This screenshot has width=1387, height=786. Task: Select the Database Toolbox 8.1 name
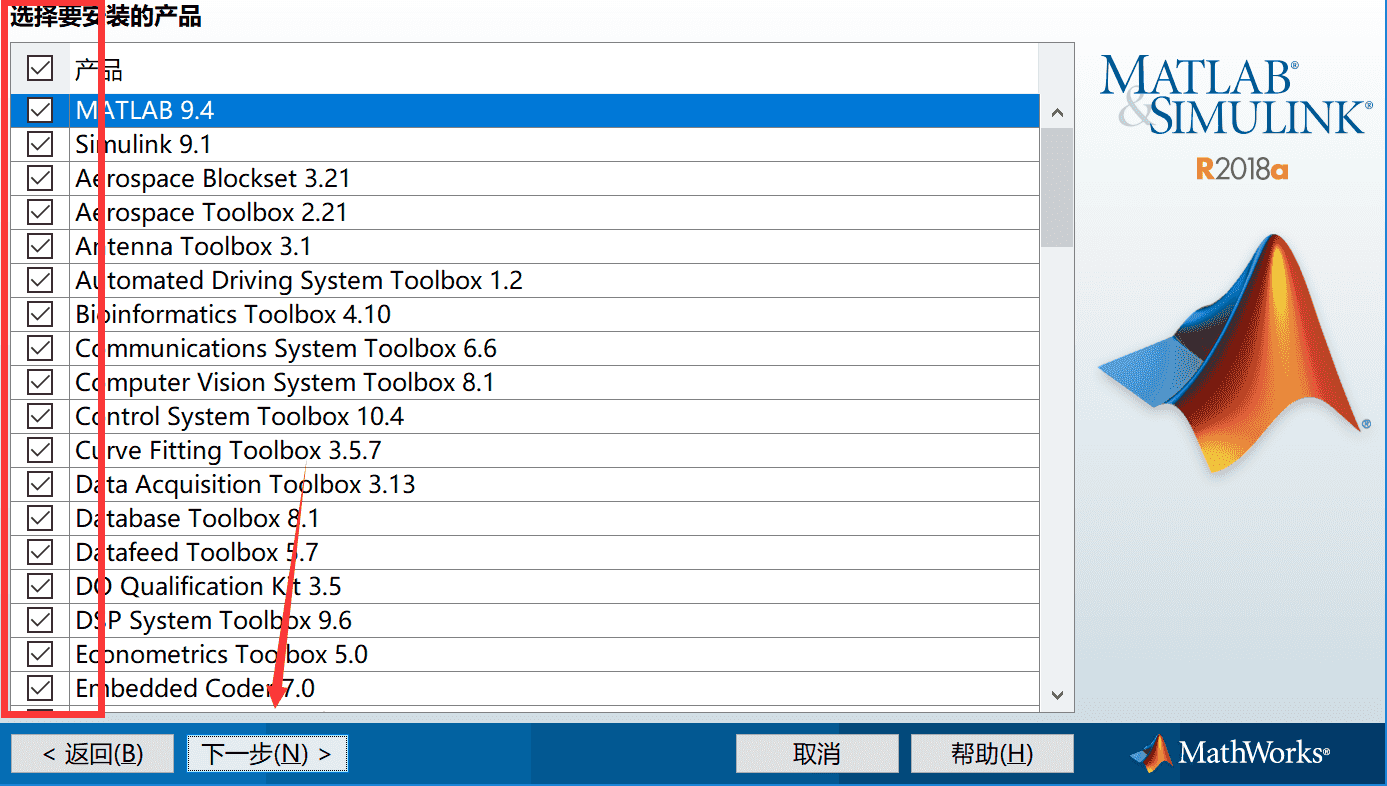click(x=197, y=518)
